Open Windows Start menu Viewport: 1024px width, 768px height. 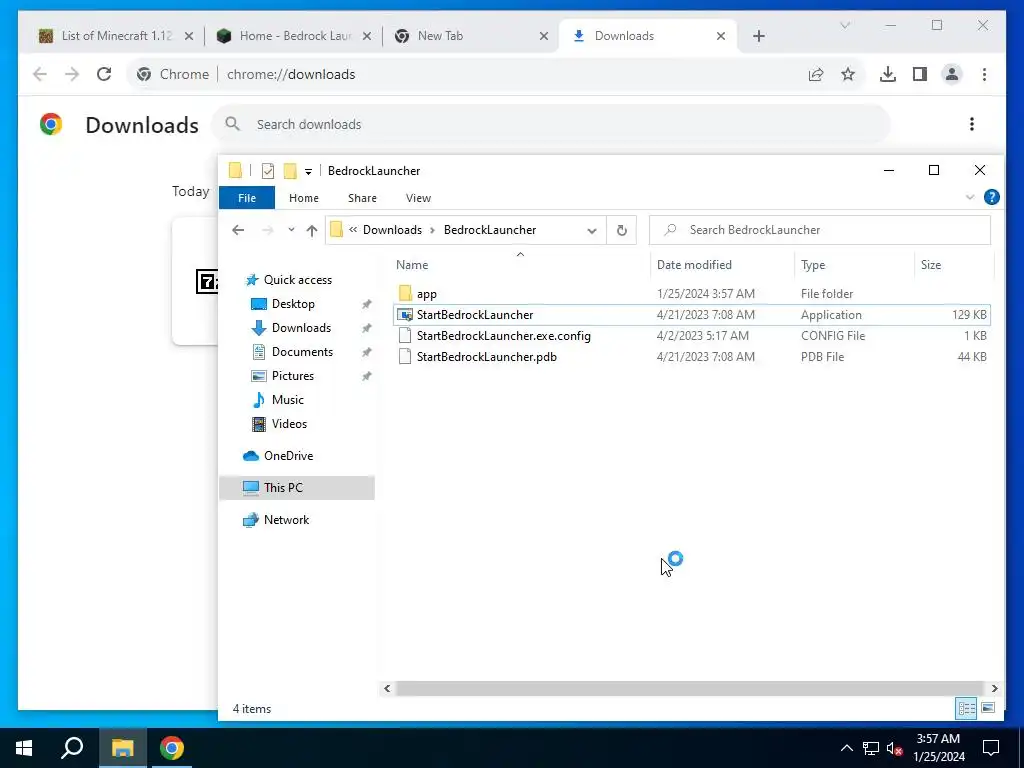[24, 748]
